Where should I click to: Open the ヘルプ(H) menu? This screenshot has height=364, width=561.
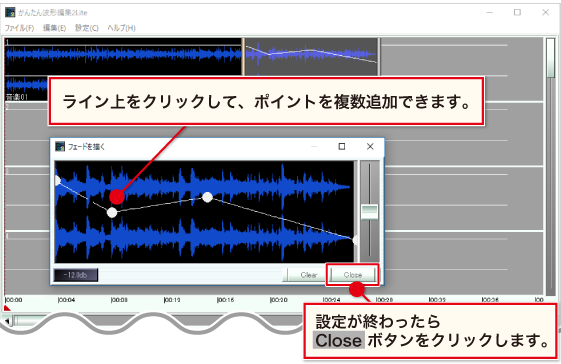[121, 28]
